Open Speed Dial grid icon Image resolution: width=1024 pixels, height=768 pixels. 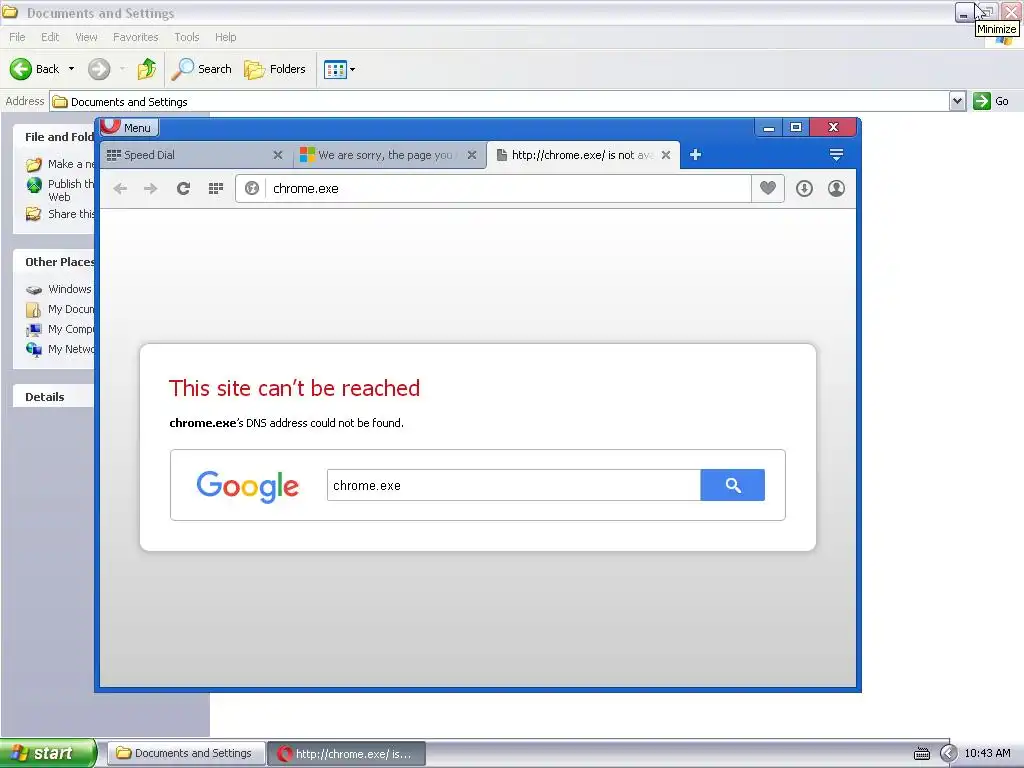tap(216, 189)
